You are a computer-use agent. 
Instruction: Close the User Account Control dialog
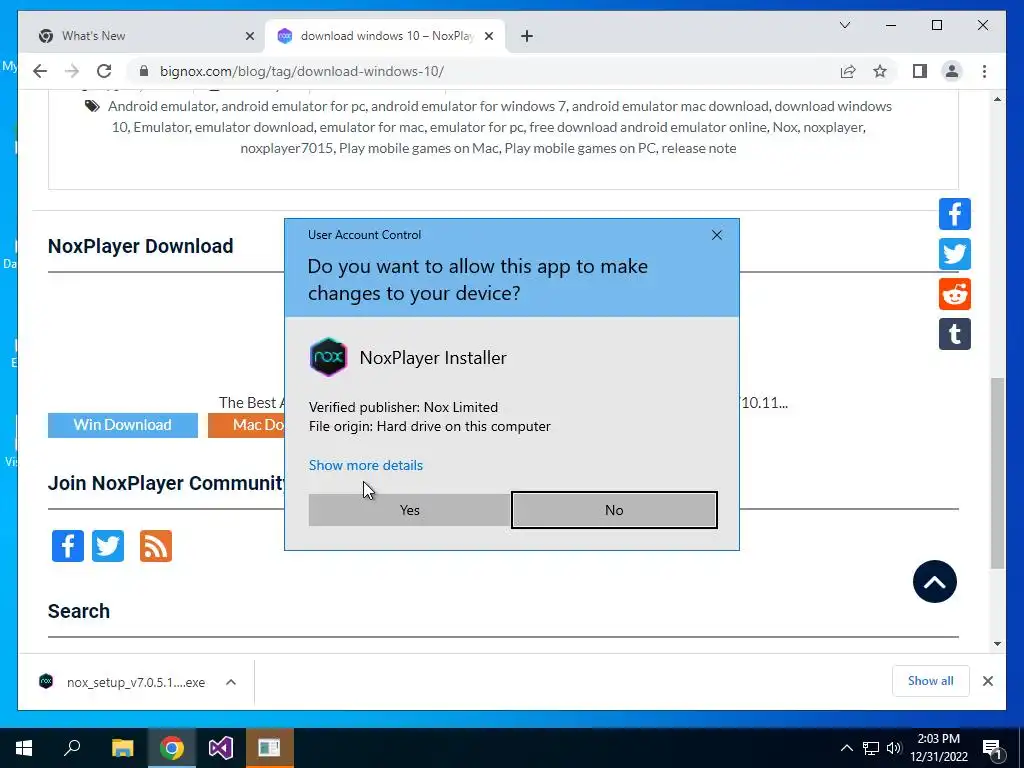[x=716, y=235]
